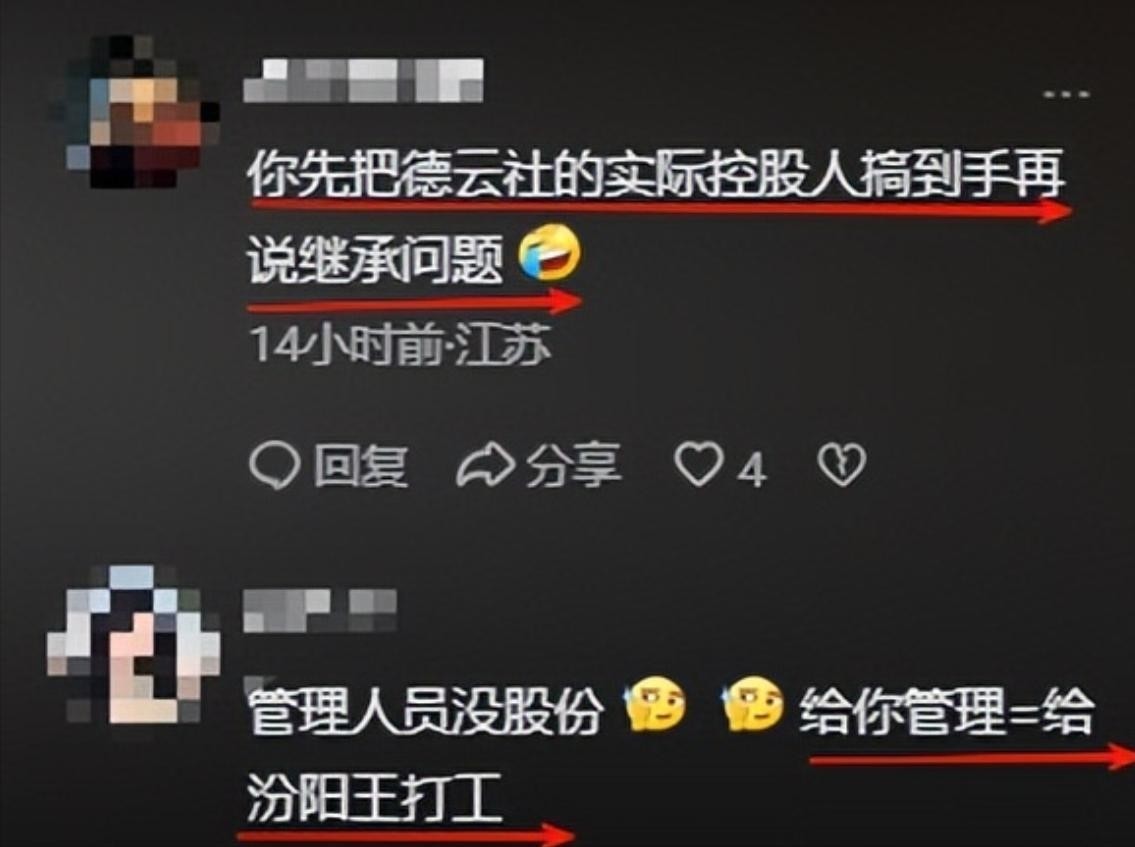Click the reply speech bubble icon

(274, 465)
